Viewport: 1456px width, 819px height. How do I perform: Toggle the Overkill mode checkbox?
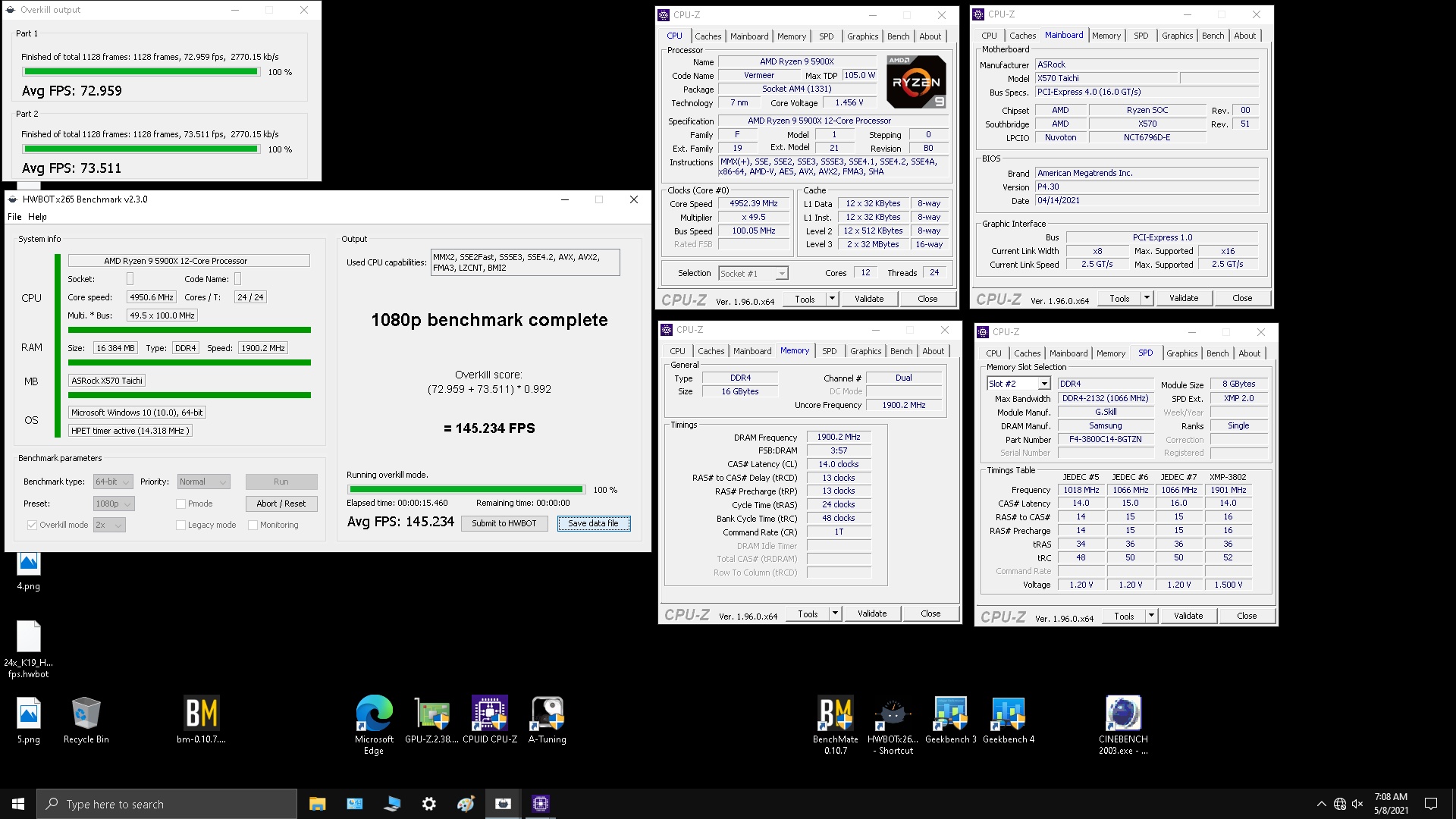point(32,525)
